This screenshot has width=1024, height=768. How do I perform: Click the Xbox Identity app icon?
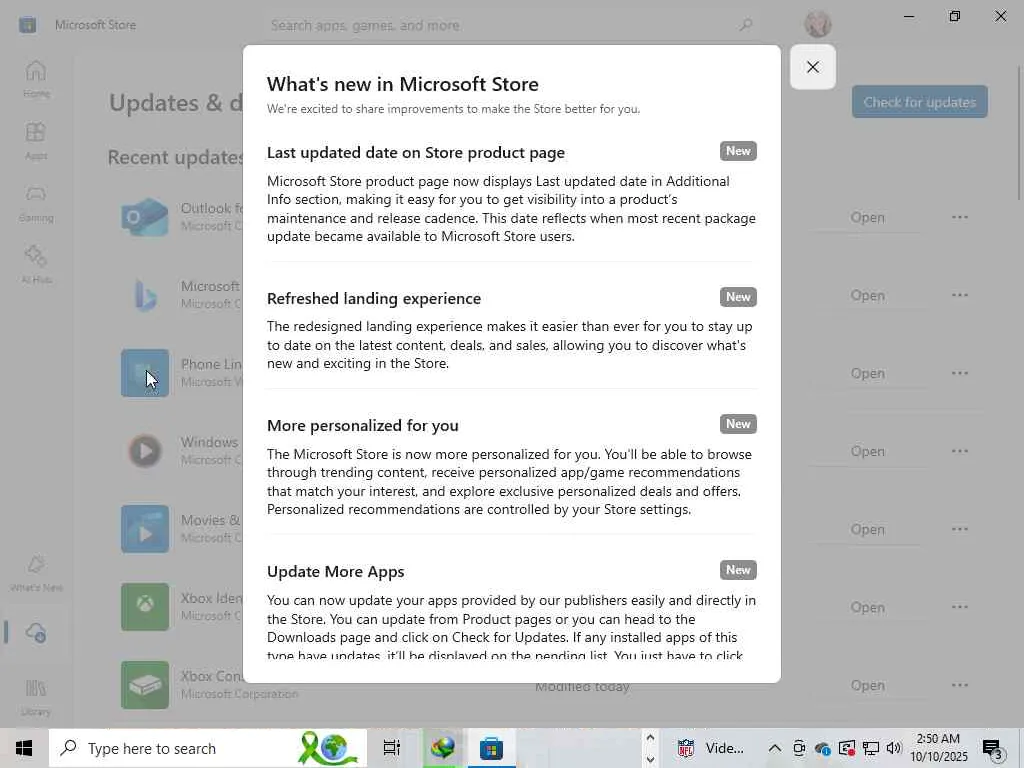(145, 607)
